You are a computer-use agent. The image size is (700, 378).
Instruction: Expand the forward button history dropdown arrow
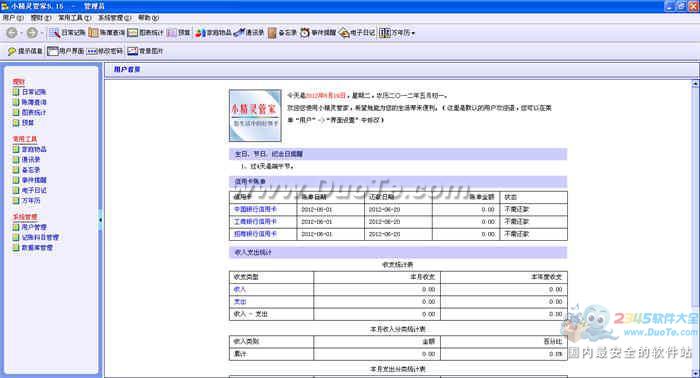point(42,33)
